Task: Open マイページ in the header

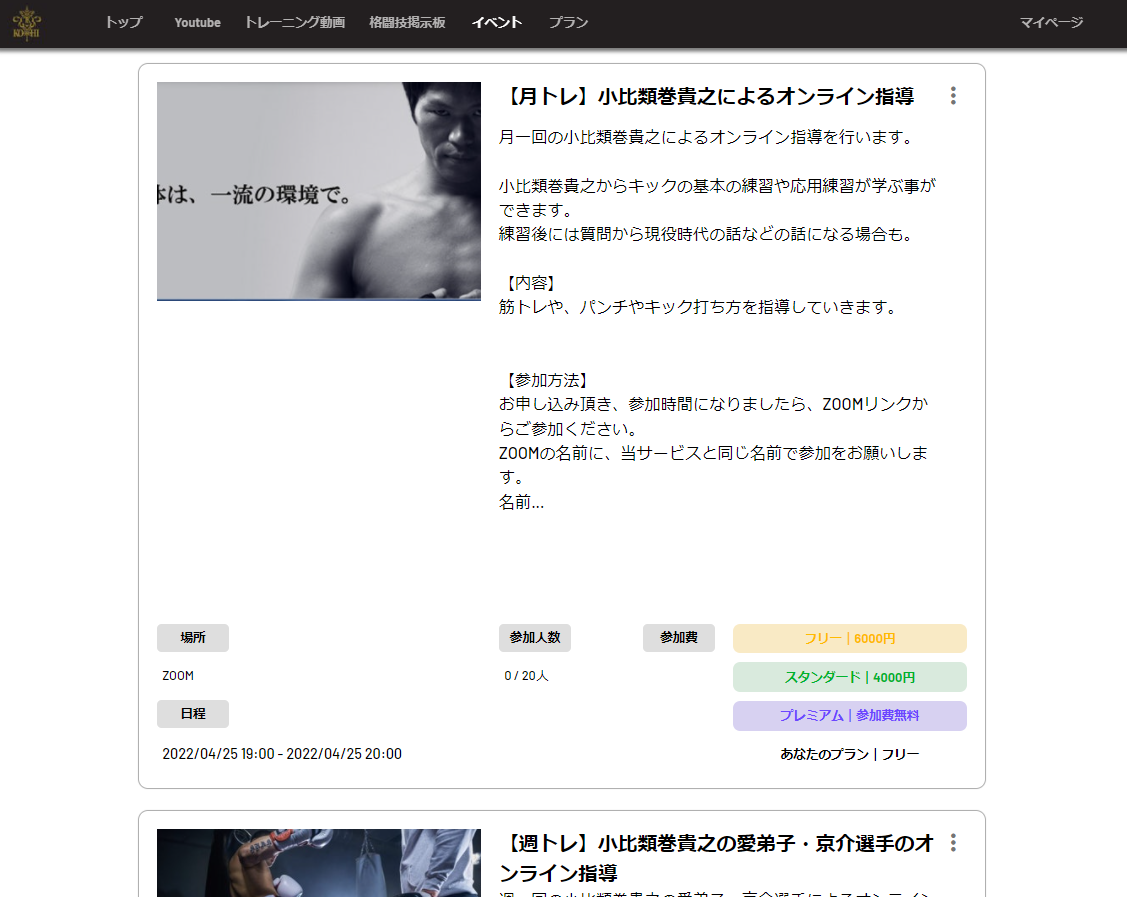Action: tap(1051, 23)
